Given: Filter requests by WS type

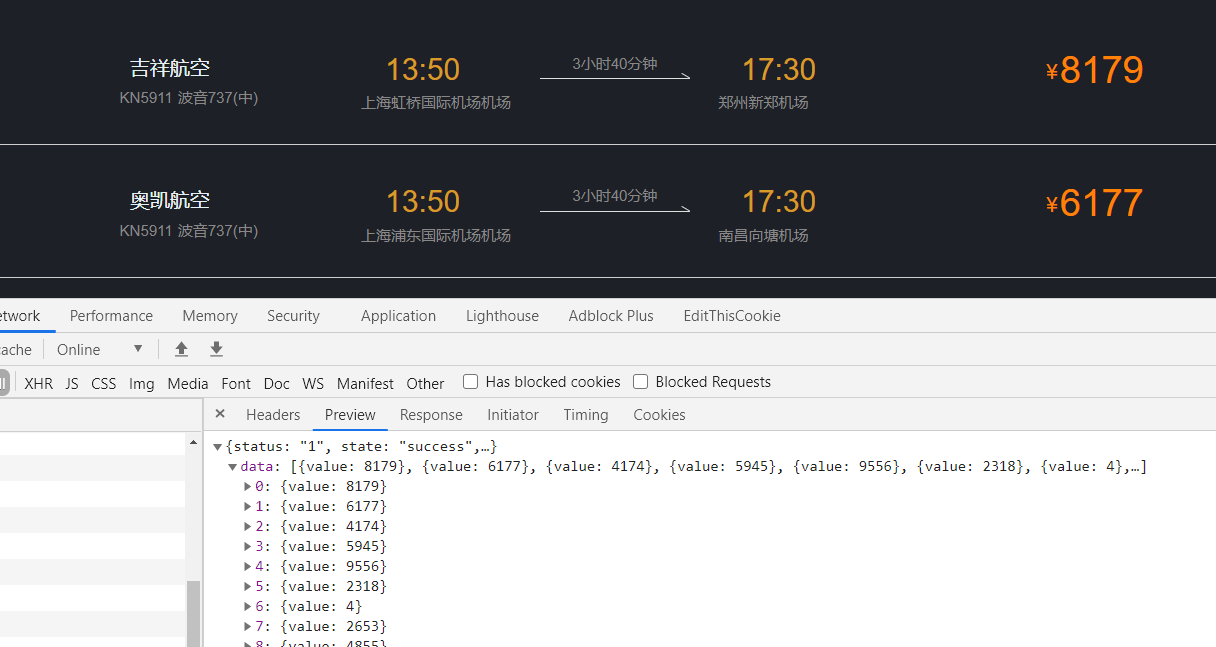Looking at the screenshot, I should pos(313,383).
